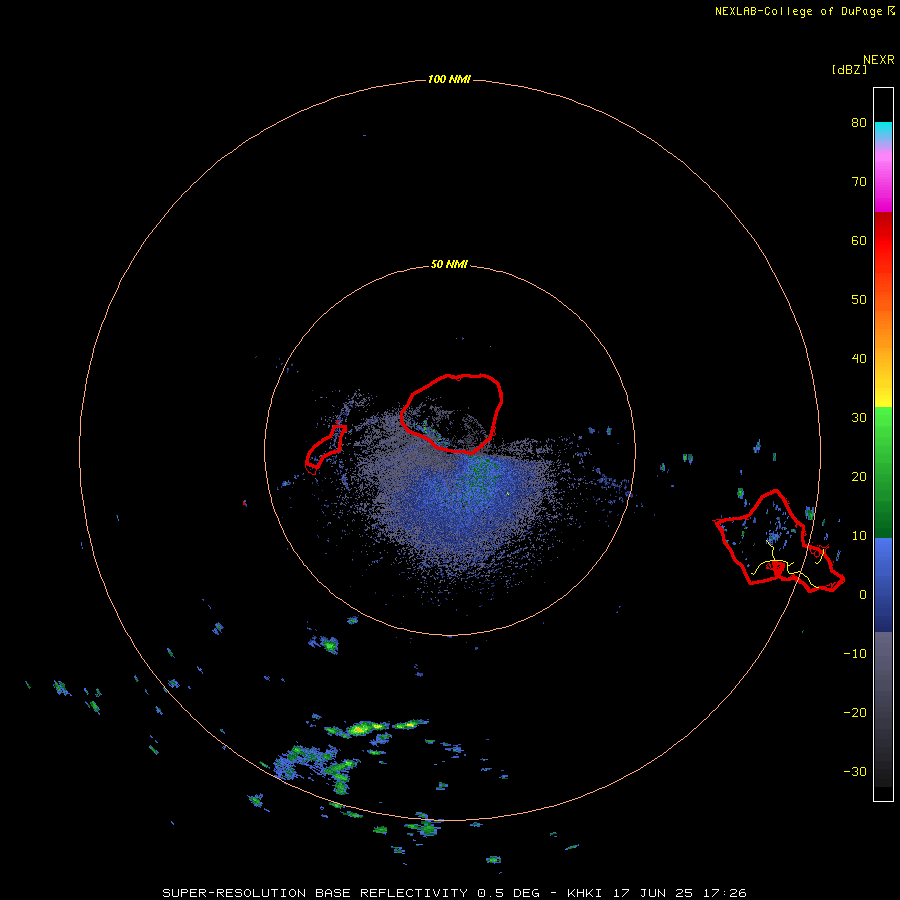
Task: Click the 60 value on dBZ scale
Action: click(859, 240)
